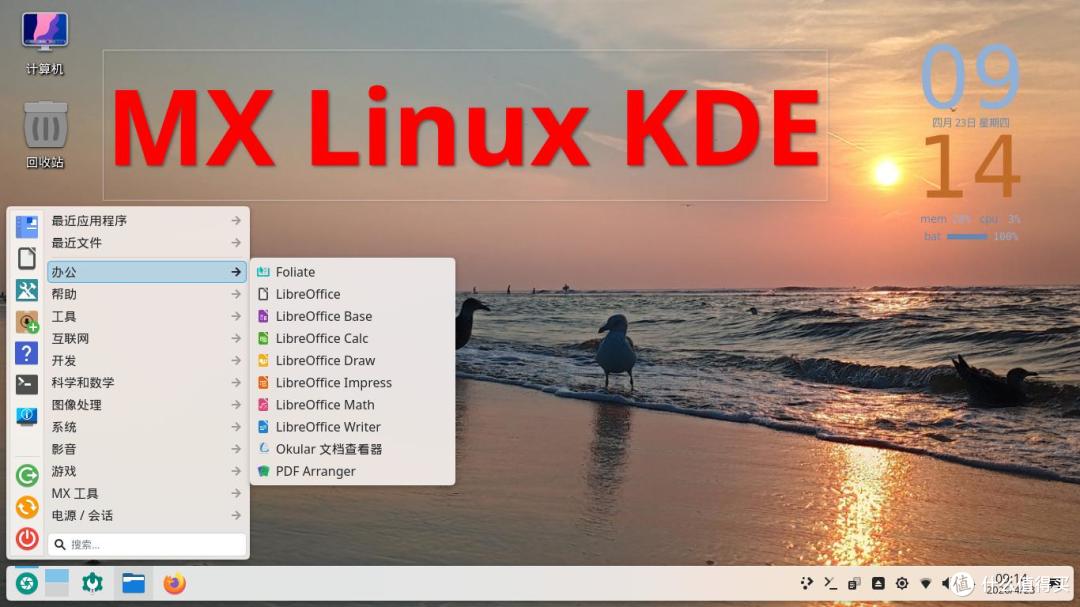Click the virtual desktop pager on taskbar

tap(57, 584)
